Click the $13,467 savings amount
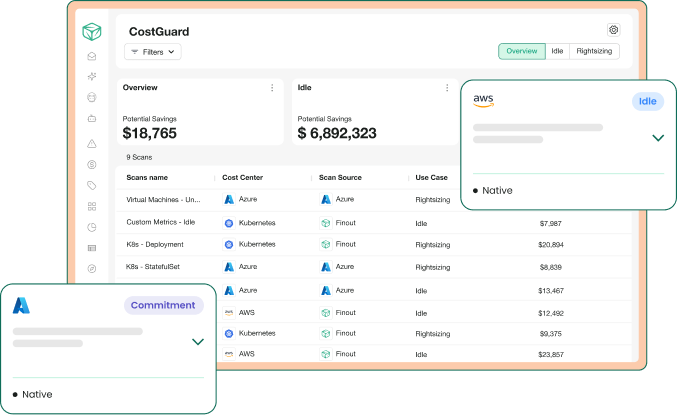The width and height of the screenshot is (677, 415). click(x=550, y=291)
